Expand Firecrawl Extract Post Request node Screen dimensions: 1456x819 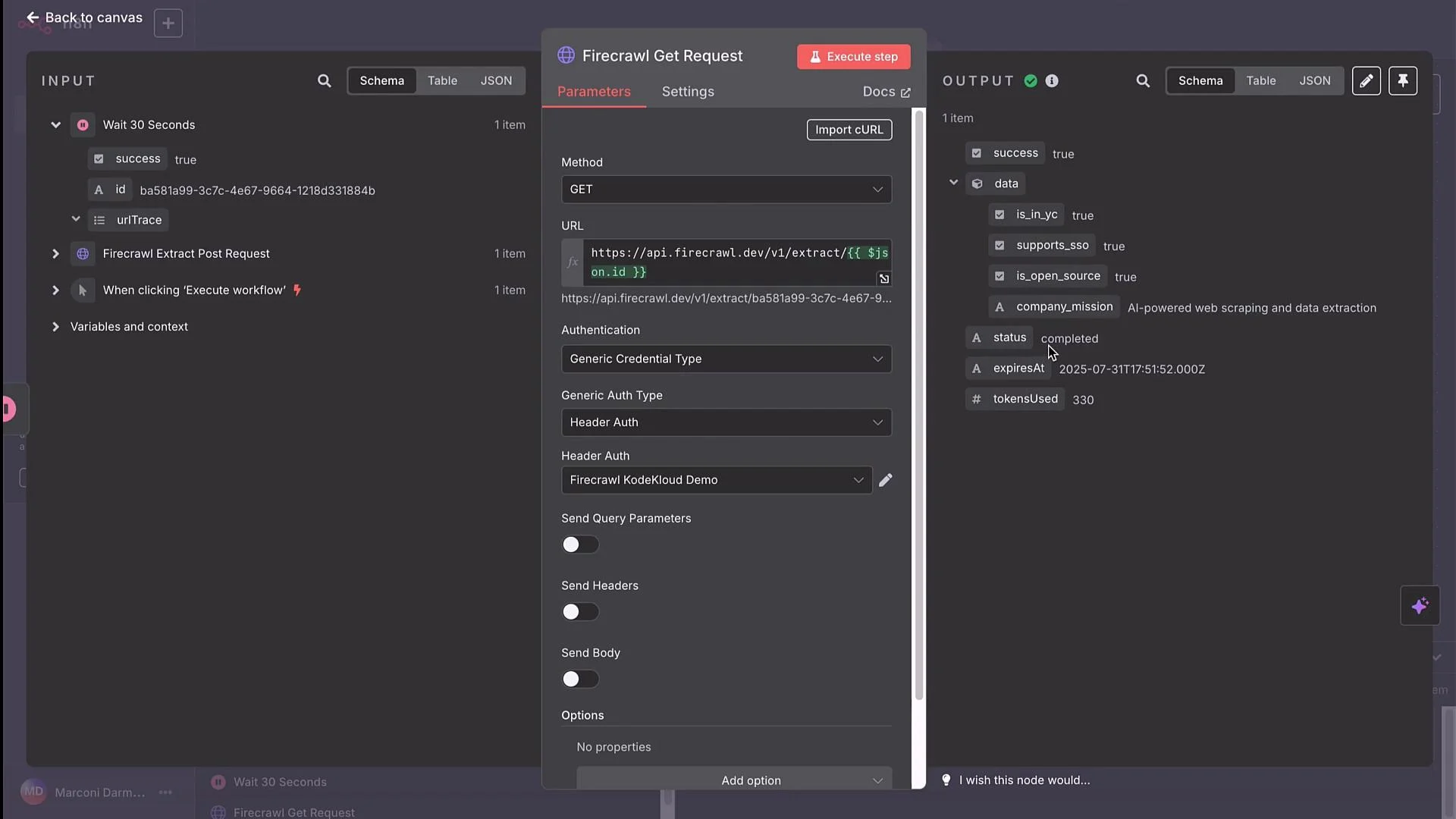click(x=55, y=253)
